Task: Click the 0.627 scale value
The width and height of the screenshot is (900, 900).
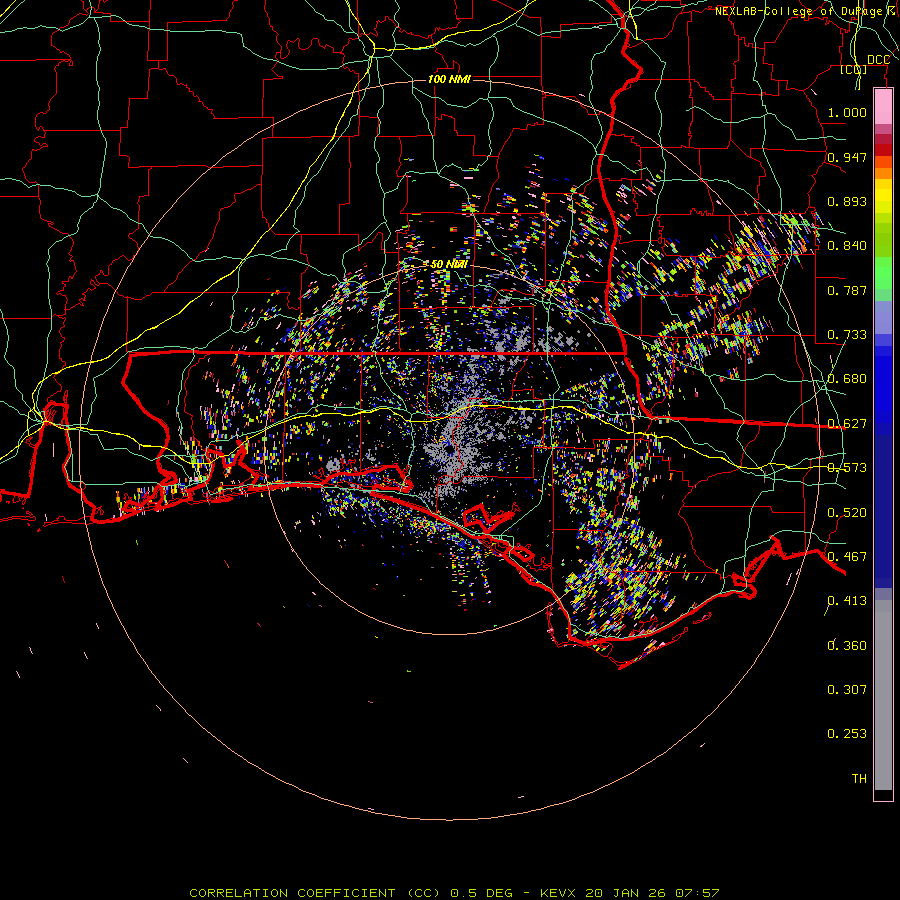Action: click(x=847, y=424)
